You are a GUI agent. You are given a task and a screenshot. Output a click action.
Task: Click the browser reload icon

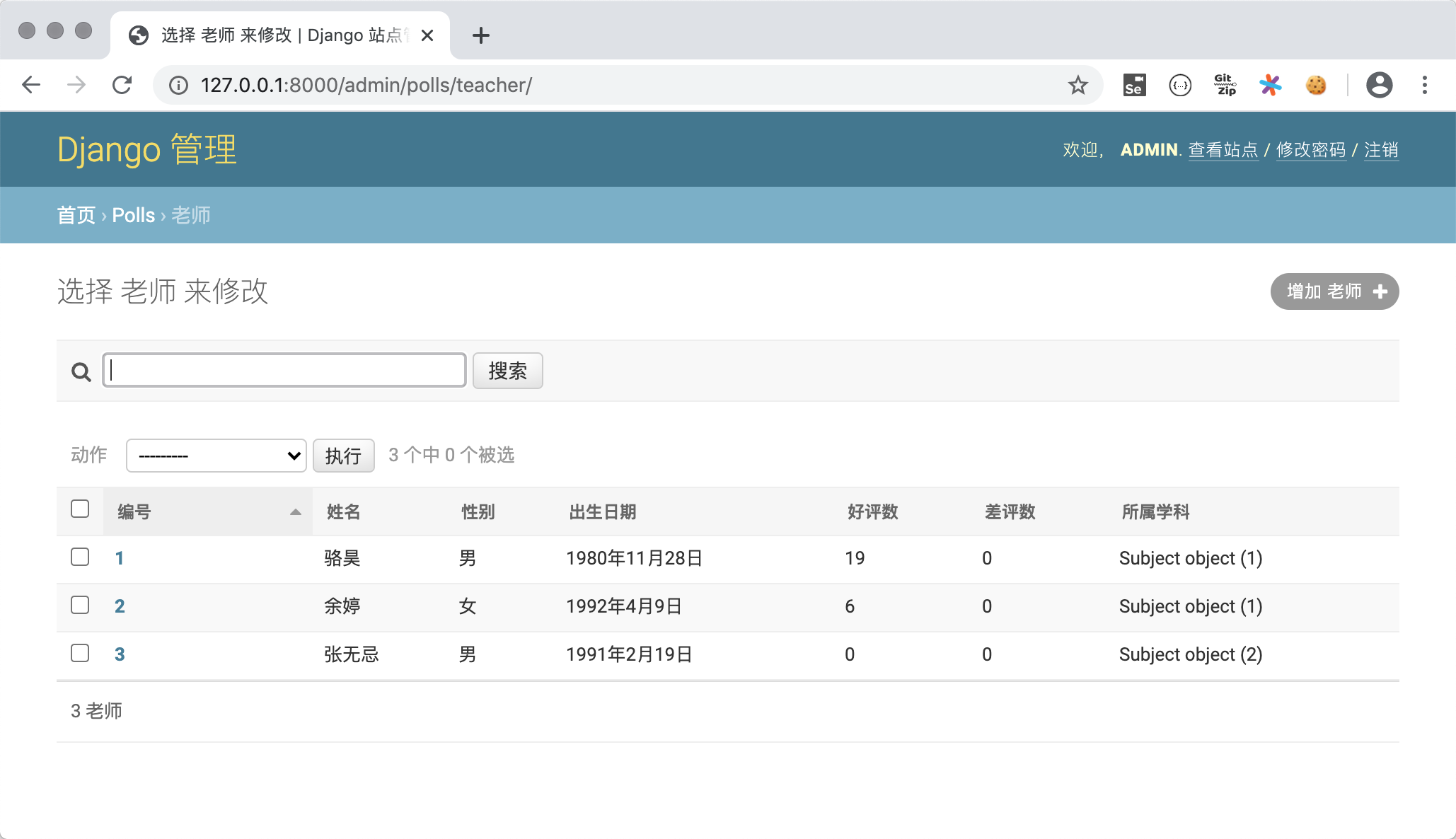pos(122,85)
